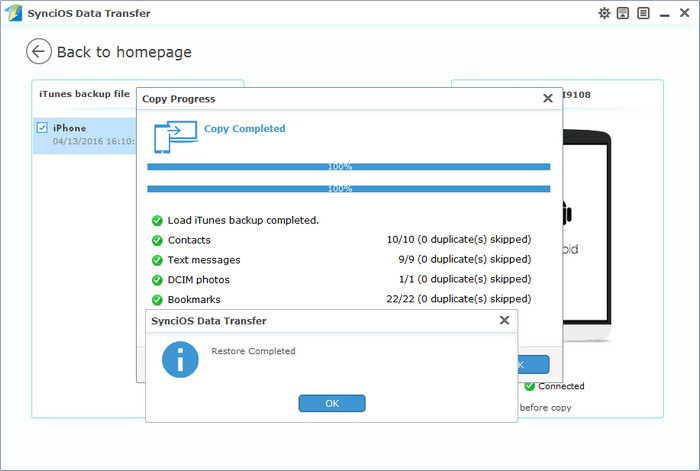Click the save-window icon in title bar
Image resolution: width=700 pixels, height=471 pixels.
623,13
